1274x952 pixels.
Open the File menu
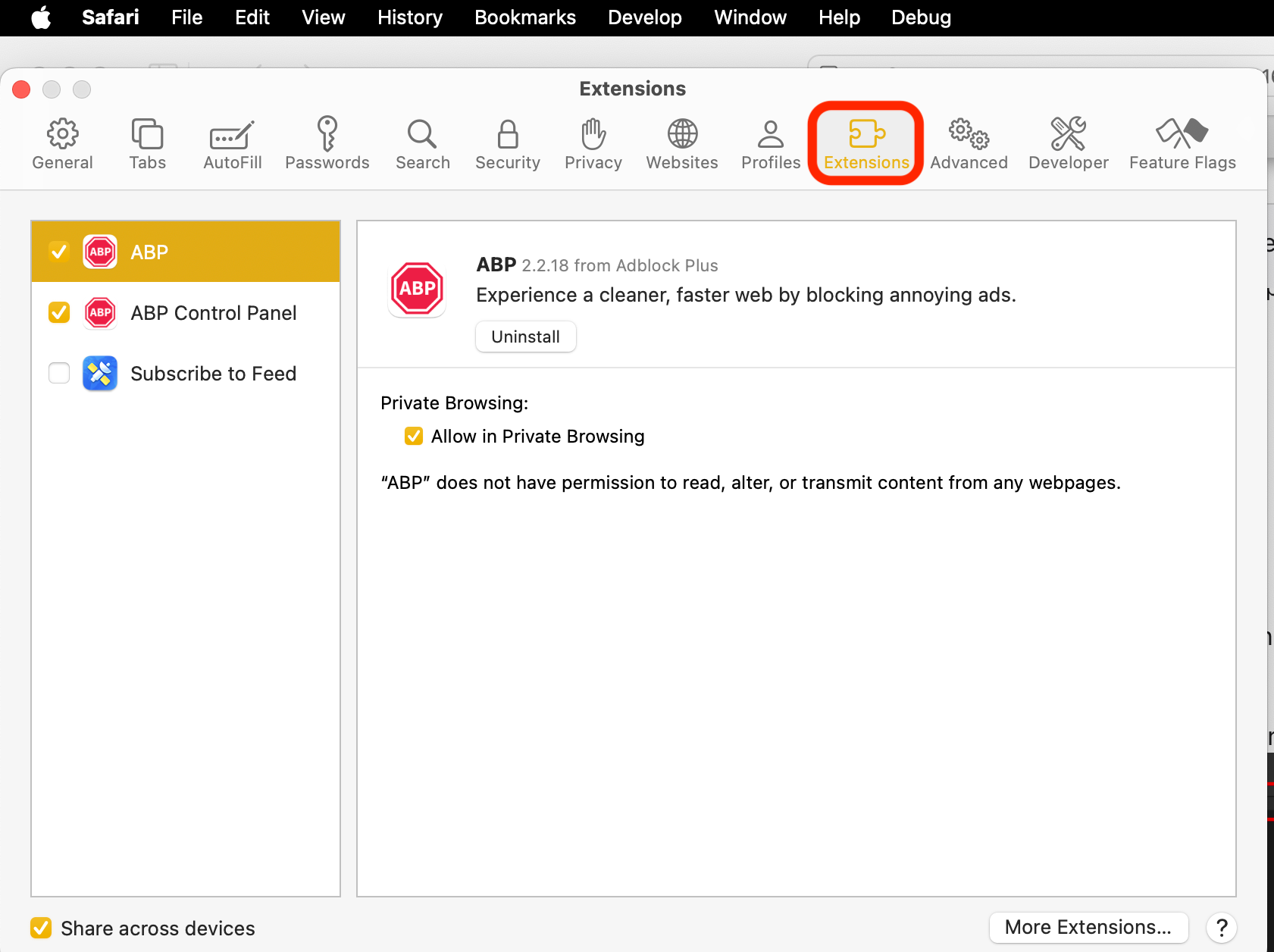point(187,17)
